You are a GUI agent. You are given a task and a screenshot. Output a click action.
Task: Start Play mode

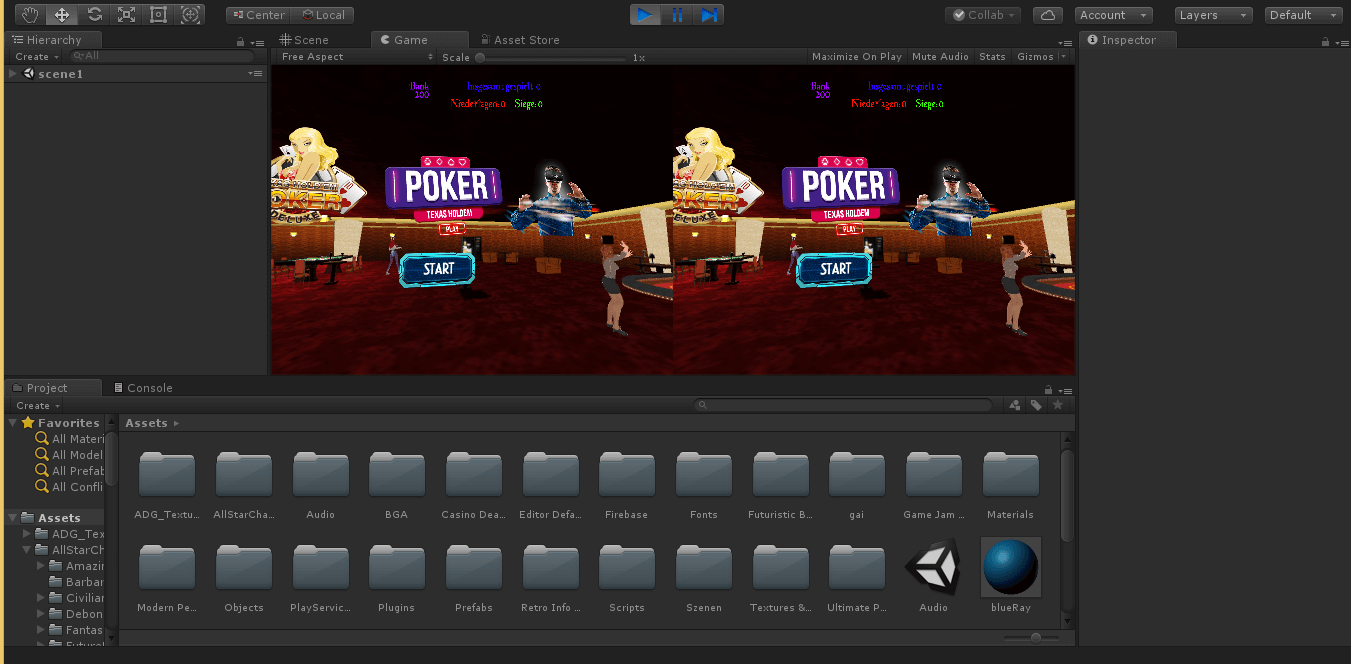645,15
